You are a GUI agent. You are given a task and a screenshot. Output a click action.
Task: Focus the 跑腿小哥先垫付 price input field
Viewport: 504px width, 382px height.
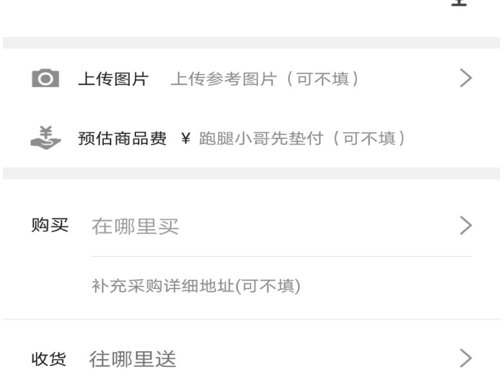[303, 138]
